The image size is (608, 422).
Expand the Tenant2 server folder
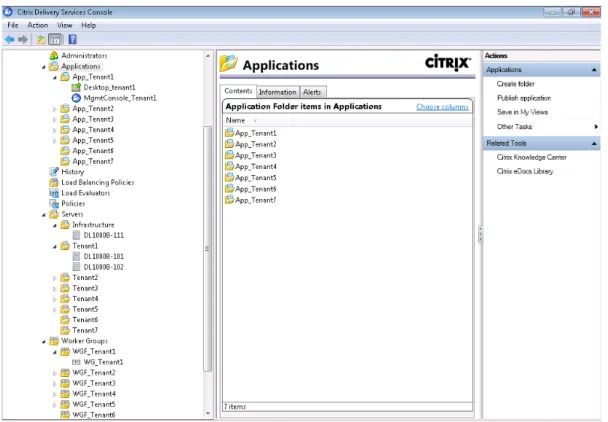click(x=55, y=278)
